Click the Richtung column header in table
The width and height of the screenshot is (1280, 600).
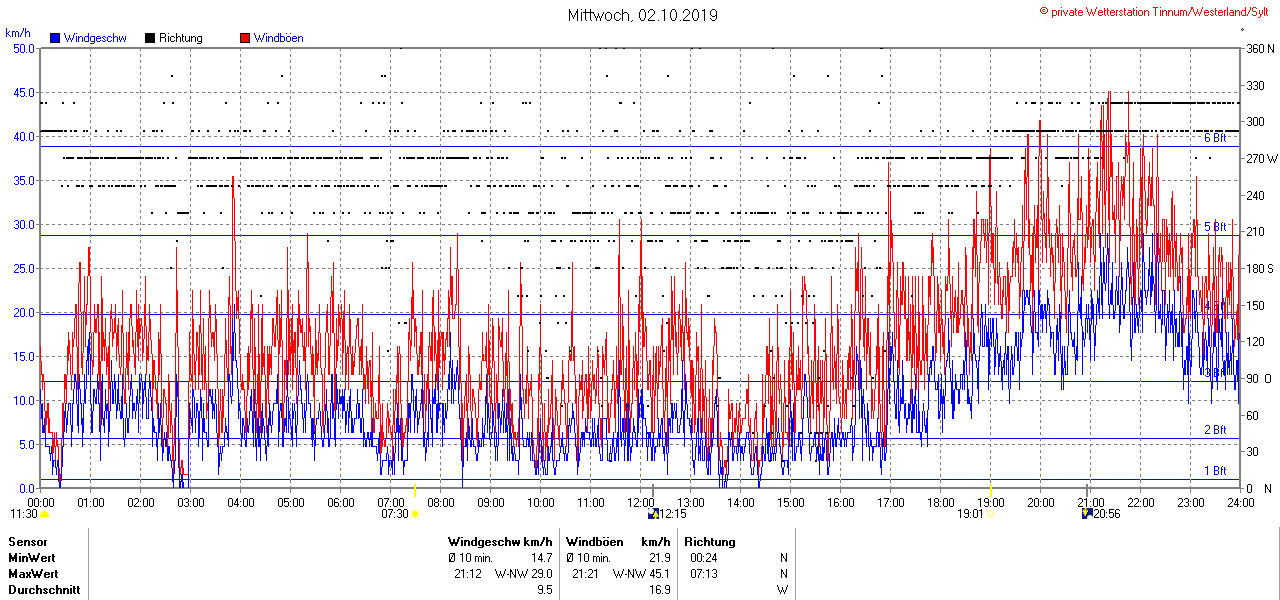(x=710, y=541)
